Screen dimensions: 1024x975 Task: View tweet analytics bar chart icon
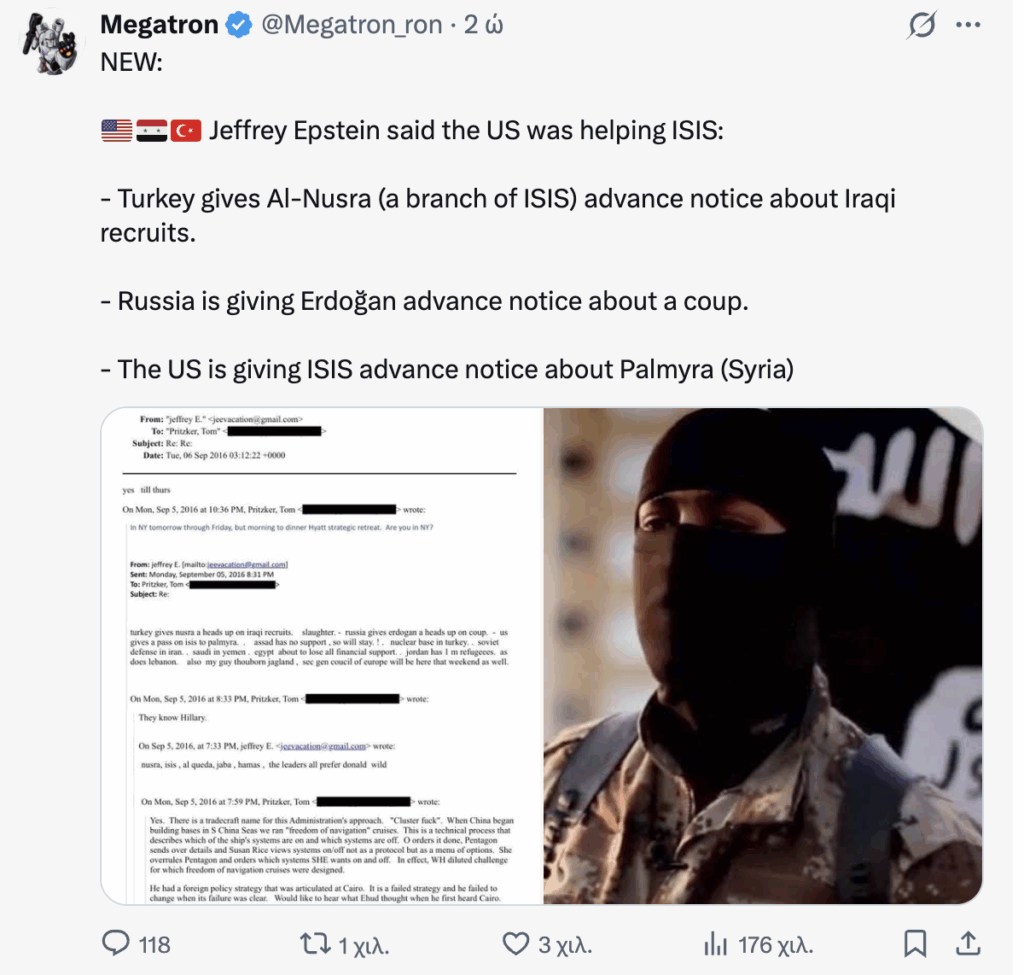[x=715, y=944]
